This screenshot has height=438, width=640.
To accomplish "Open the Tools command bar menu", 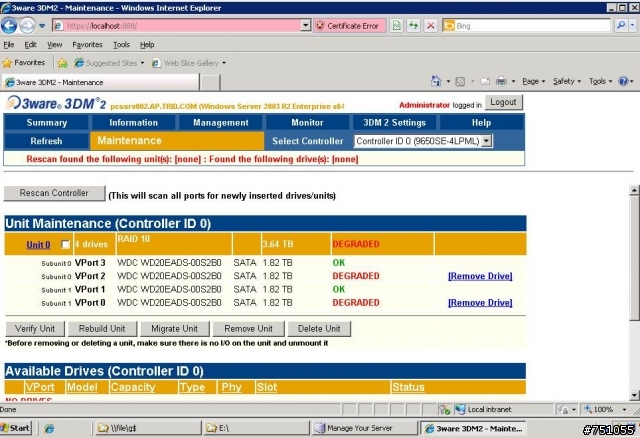I will coord(600,81).
